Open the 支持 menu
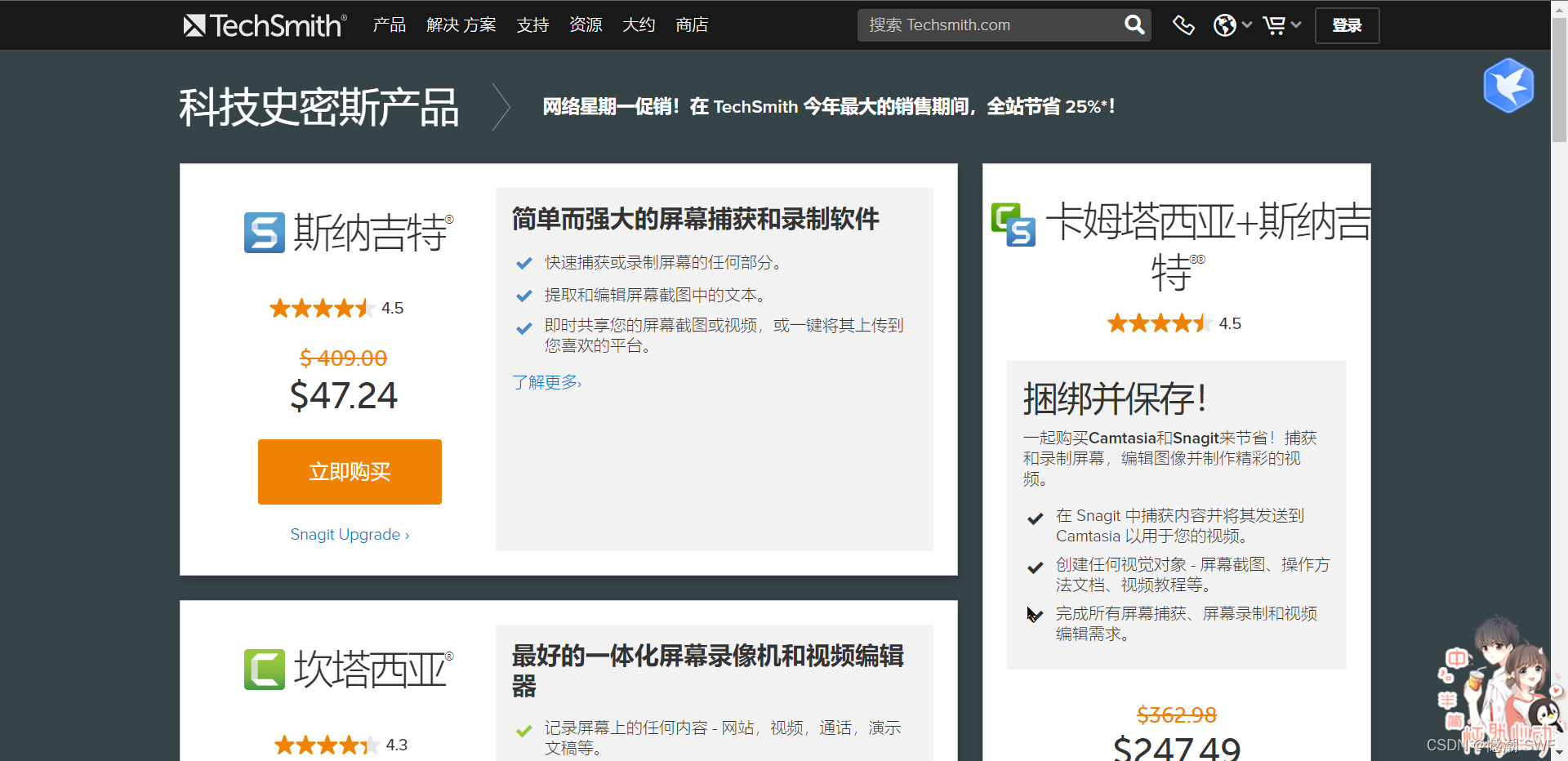Image resolution: width=1568 pixels, height=761 pixels. (x=532, y=25)
